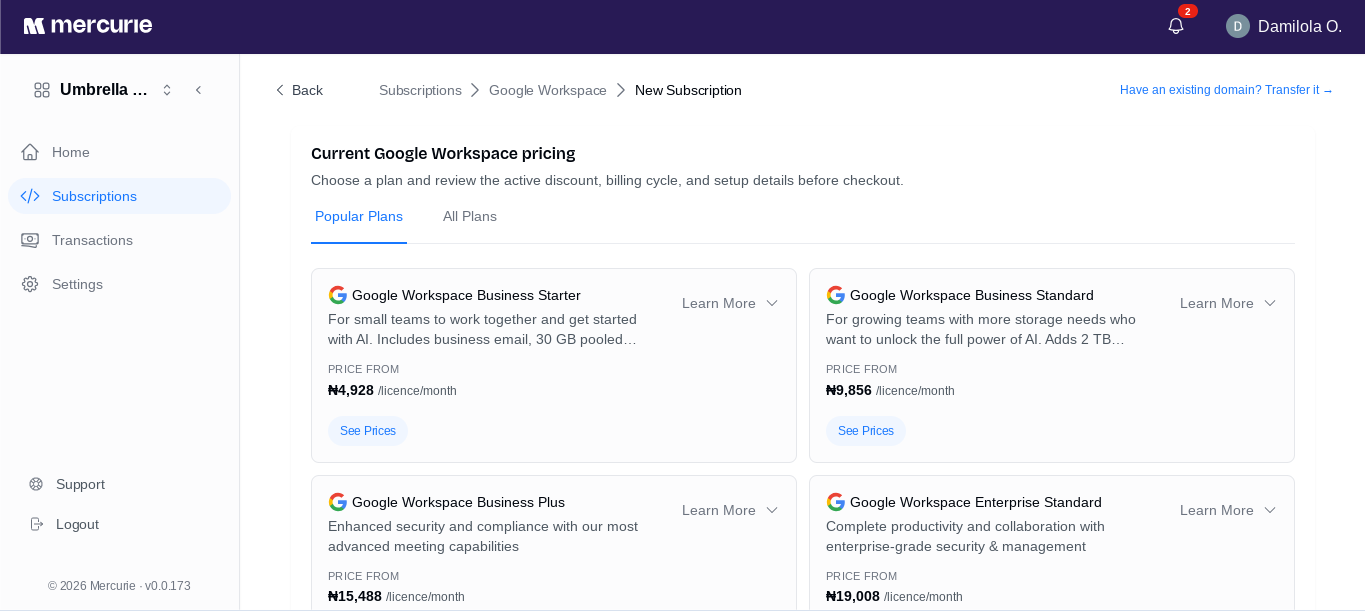Expand Learn More for Business Starter

[730, 303]
